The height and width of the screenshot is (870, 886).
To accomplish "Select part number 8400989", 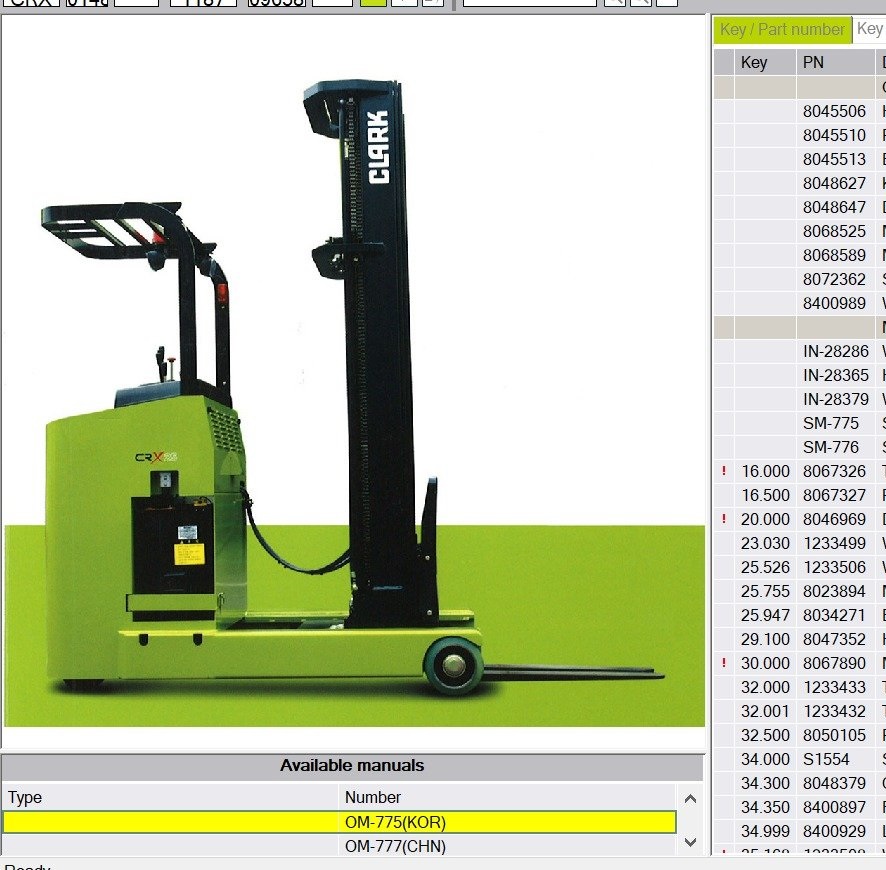I will point(834,303).
